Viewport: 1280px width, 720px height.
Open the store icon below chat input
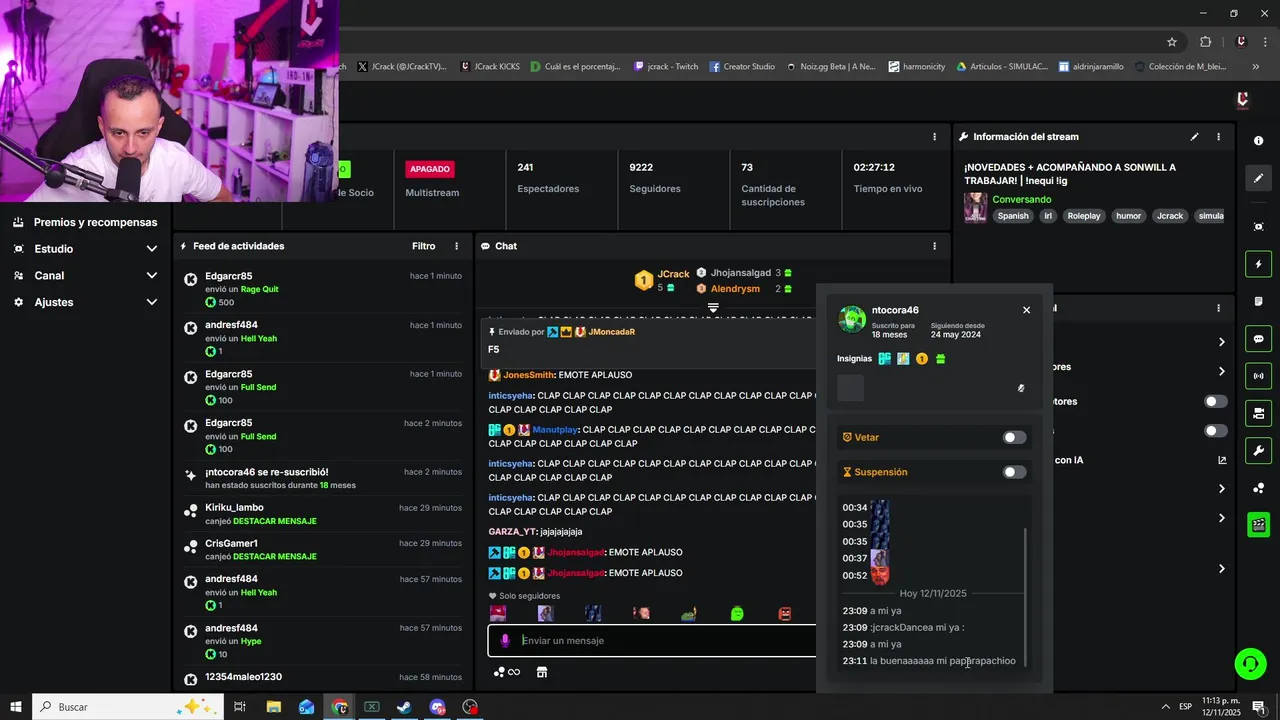(542, 672)
